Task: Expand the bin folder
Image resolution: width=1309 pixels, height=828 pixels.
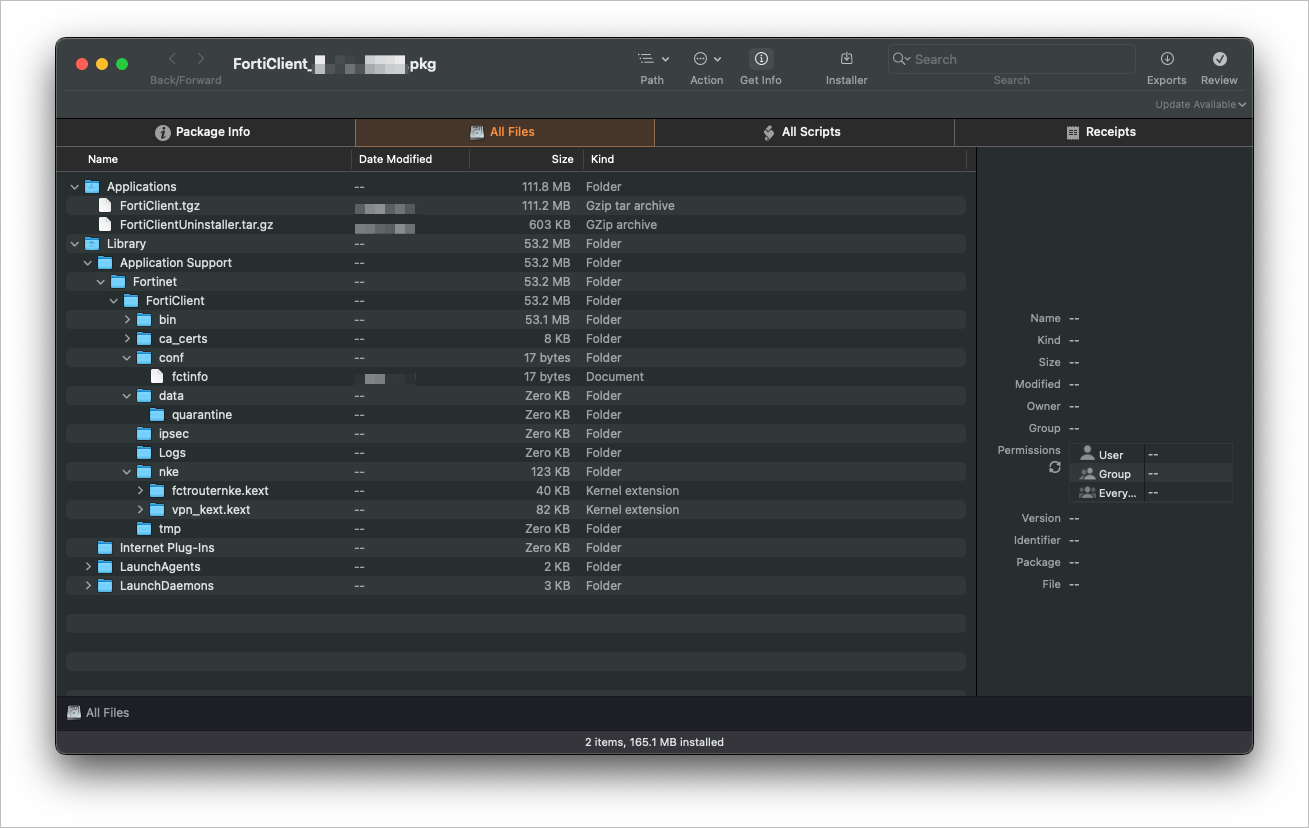Action: (127, 320)
